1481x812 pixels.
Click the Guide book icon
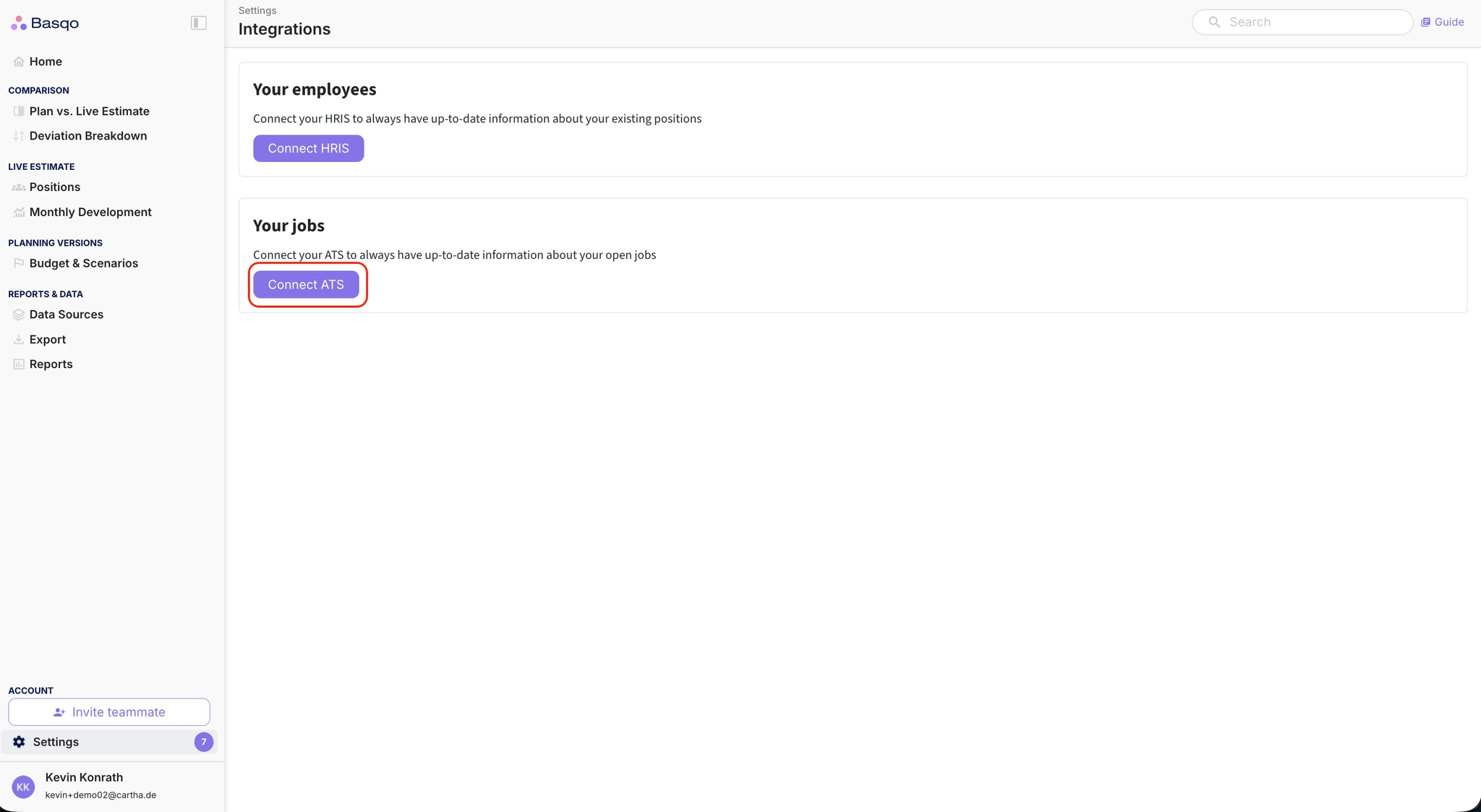pos(1425,22)
